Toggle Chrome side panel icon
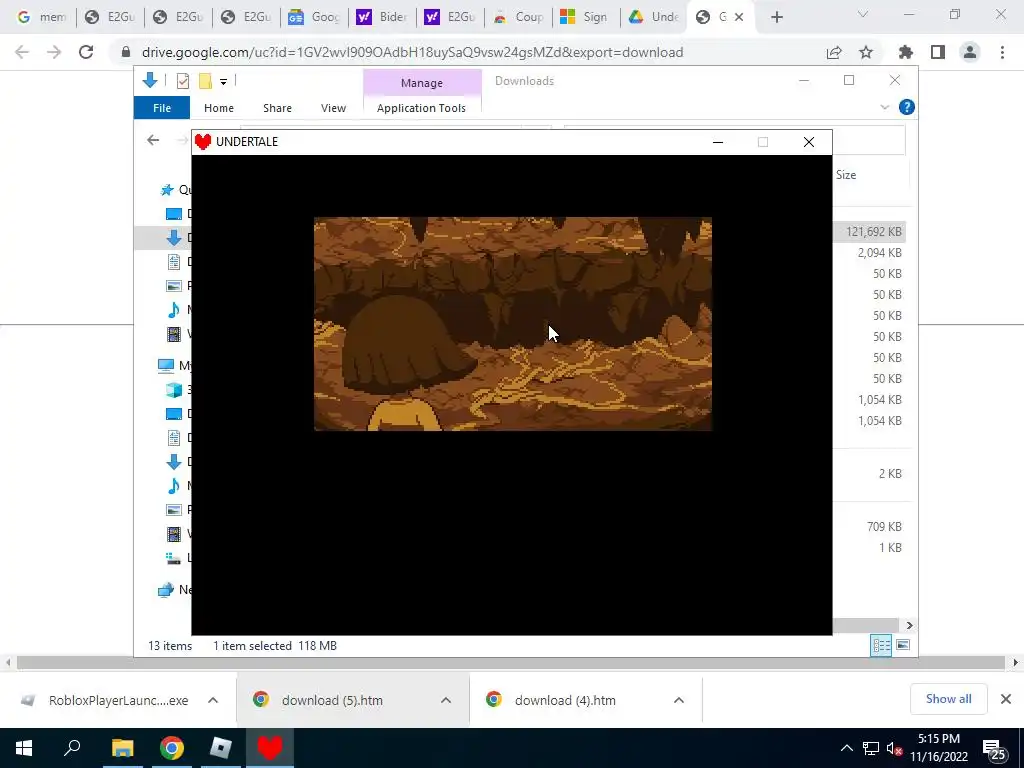Image resolution: width=1024 pixels, height=768 pixels. (x=938, y=52)
